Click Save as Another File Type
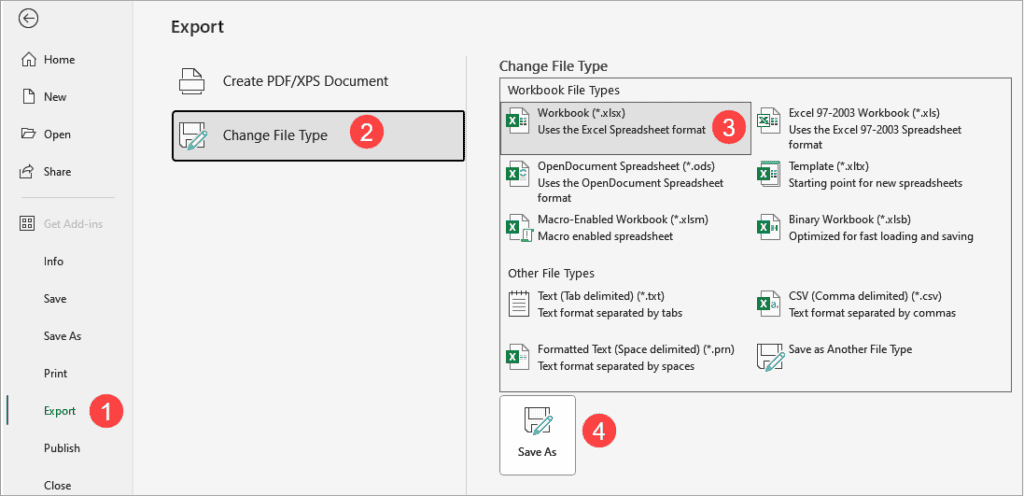This screenshot has height=496, width=1024. (849, 350)
